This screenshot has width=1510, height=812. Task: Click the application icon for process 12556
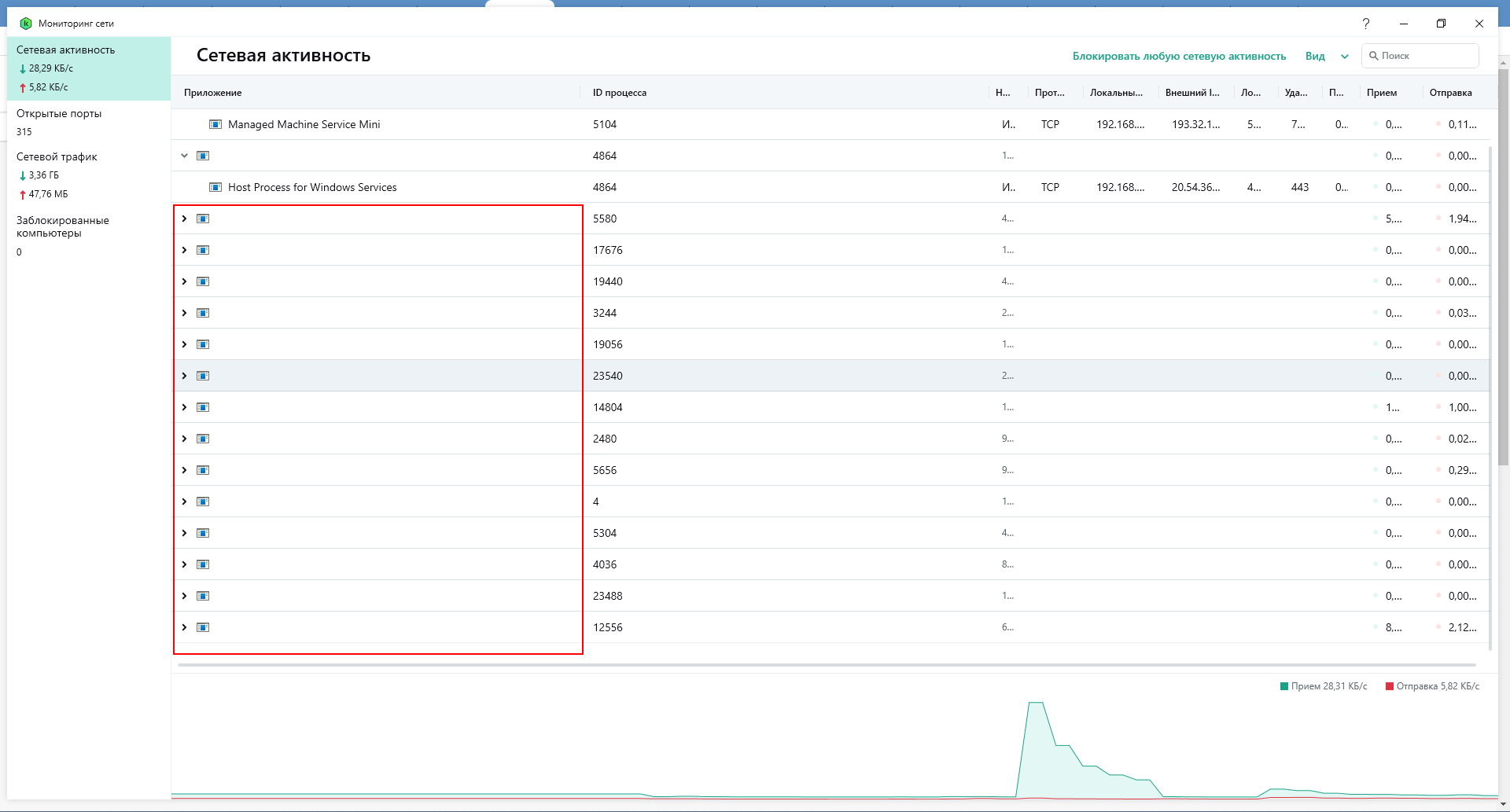pyautogui.click(x=203, y=627)
